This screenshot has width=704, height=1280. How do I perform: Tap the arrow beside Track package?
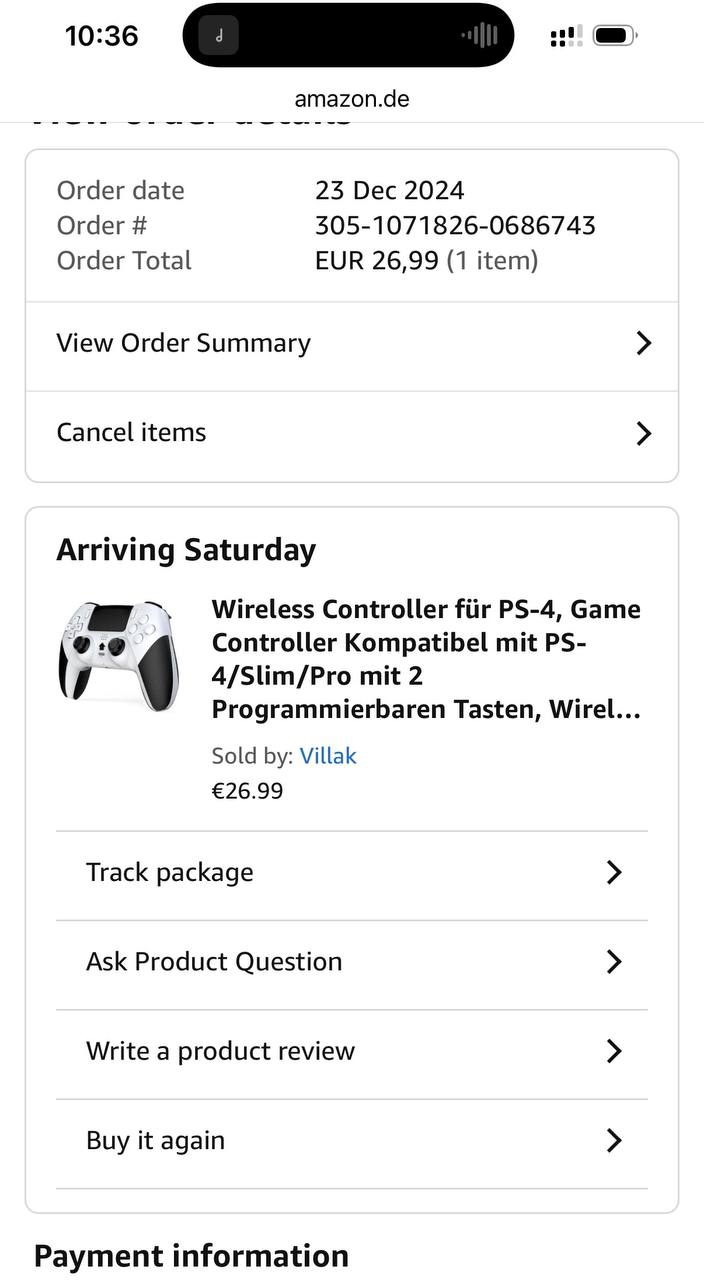[x=614, y=872]
